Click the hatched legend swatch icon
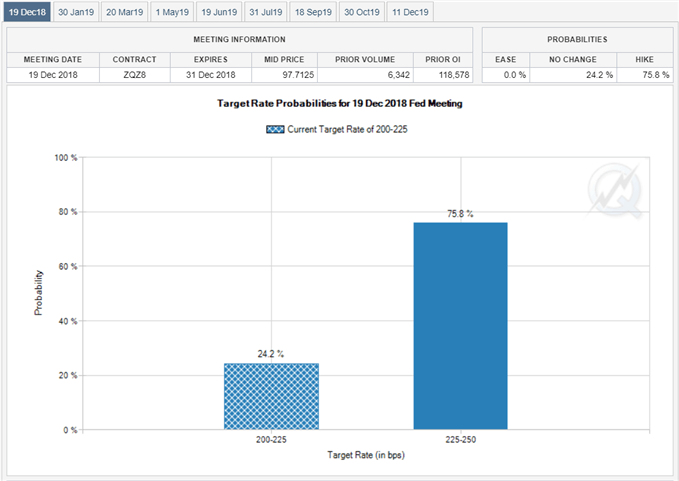The width and height of the screenshot is (679, 481). [x=275, y=129]
